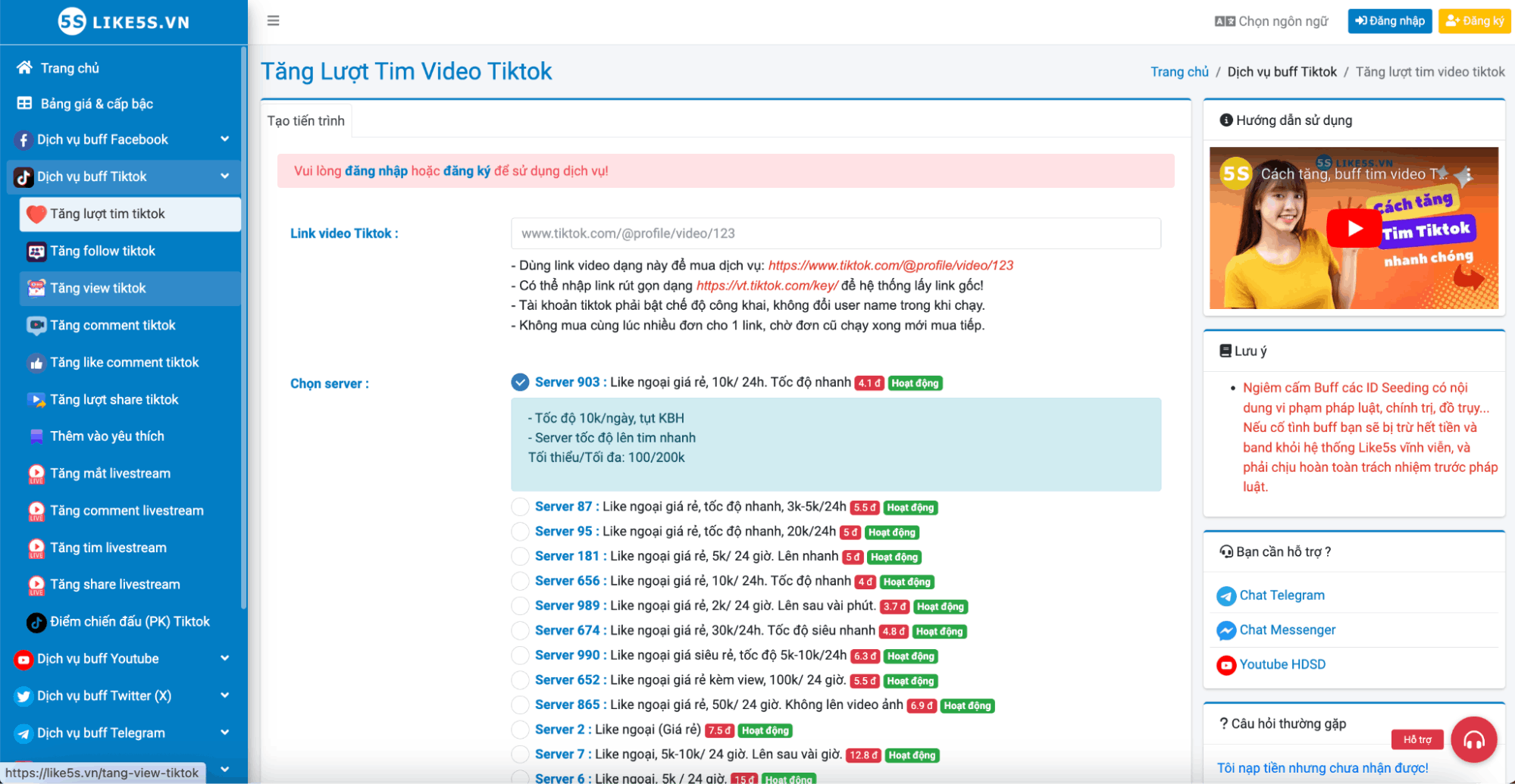The height and width of the screenshot is (784, 1515).
Task: Click the Messenger icon beside Chat Messenger
Action: pyautogui.click(x=1225, y=630)
